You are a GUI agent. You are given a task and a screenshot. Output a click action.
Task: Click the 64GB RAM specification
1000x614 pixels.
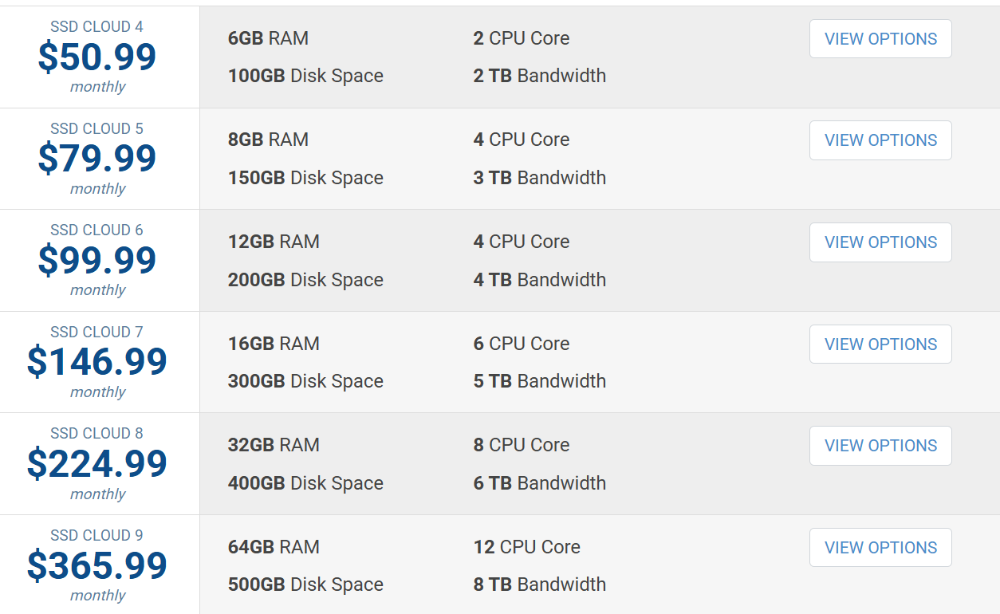click(x=274, y=547)
